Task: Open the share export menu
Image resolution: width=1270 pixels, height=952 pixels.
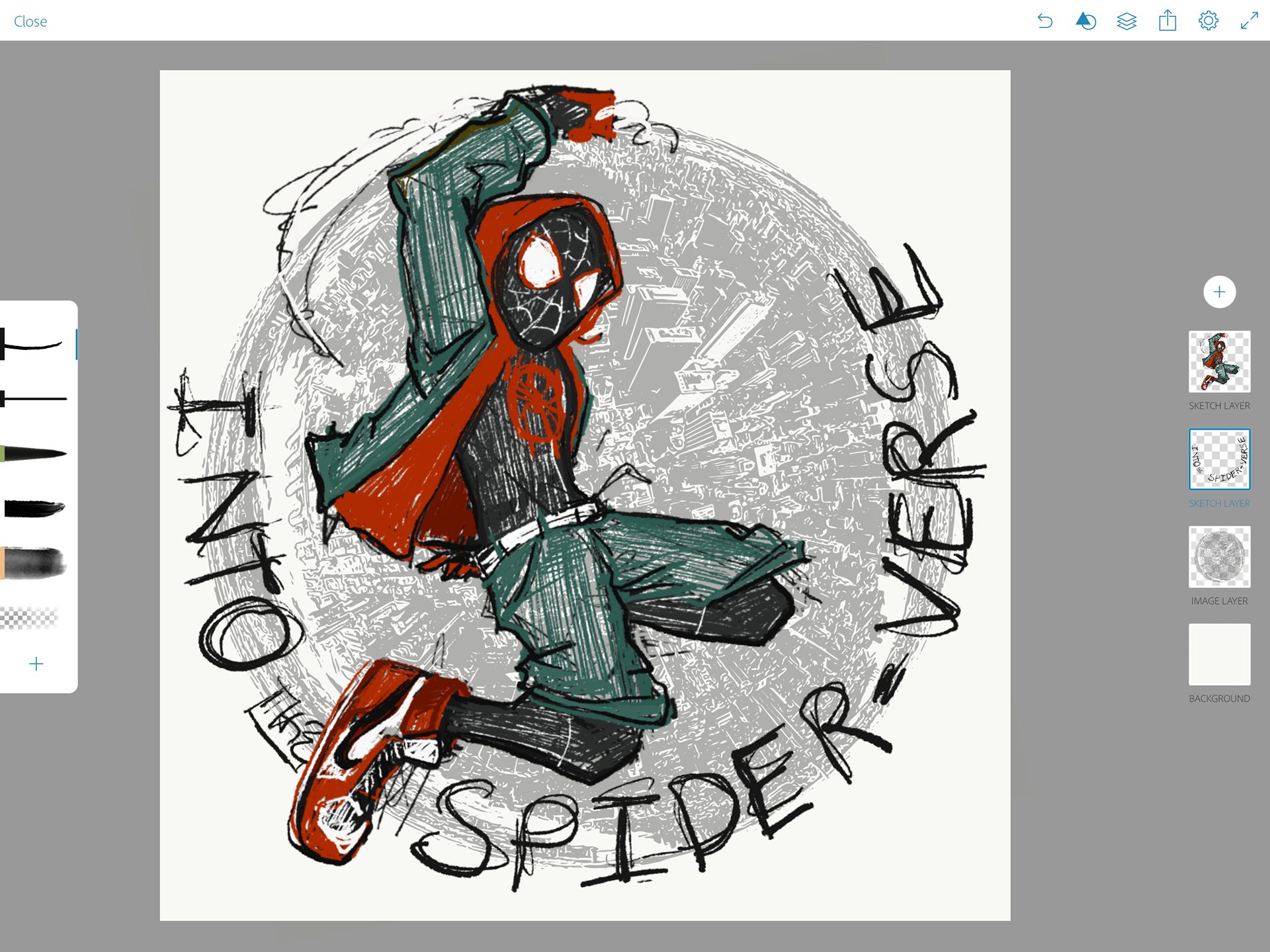Action: pyautogui.click(x=1167, y=21)
